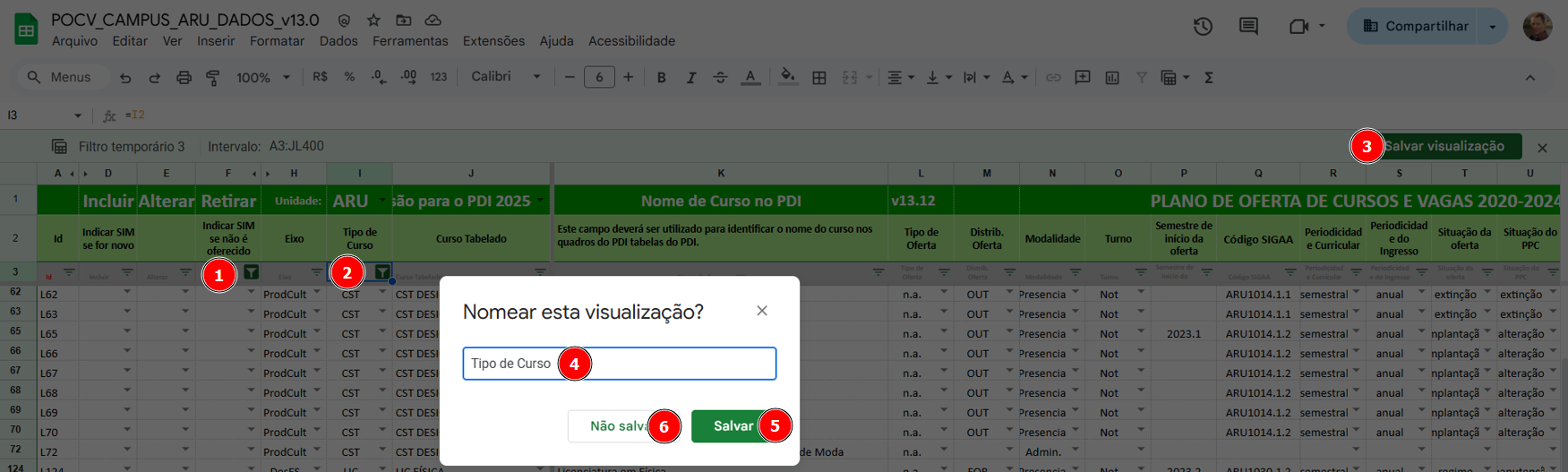The height and width of the screenshot is (472, 1568).
Task: Click the user account avatar
Action: click(1538, 26)
